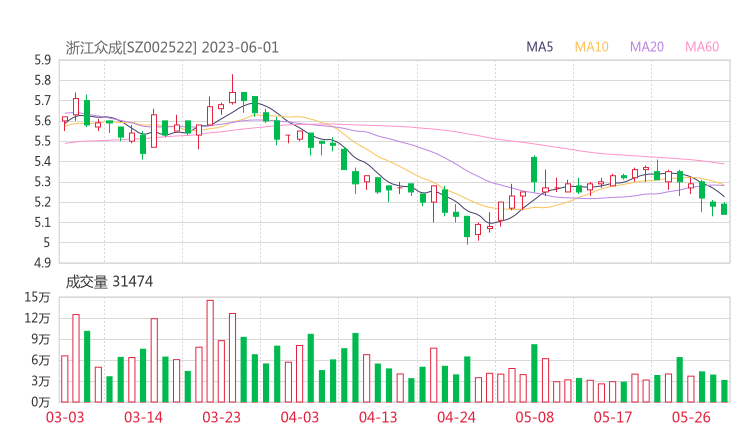Click the 5.9 price axis label

coord(42,60)
